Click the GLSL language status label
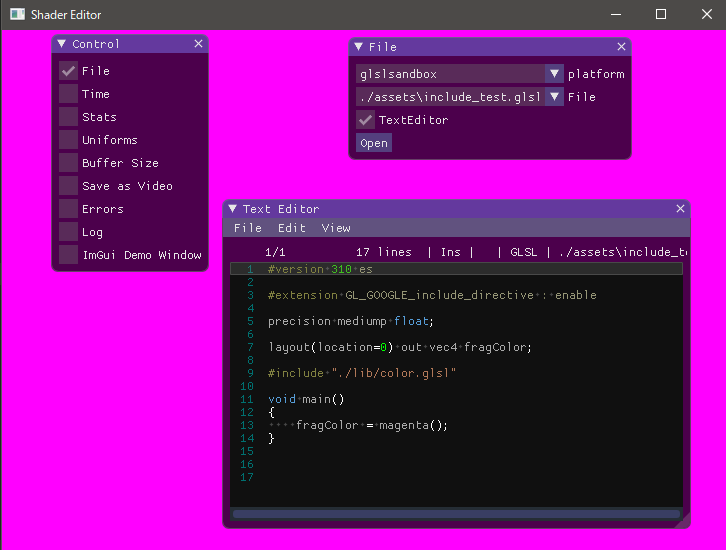 point(524,252)
